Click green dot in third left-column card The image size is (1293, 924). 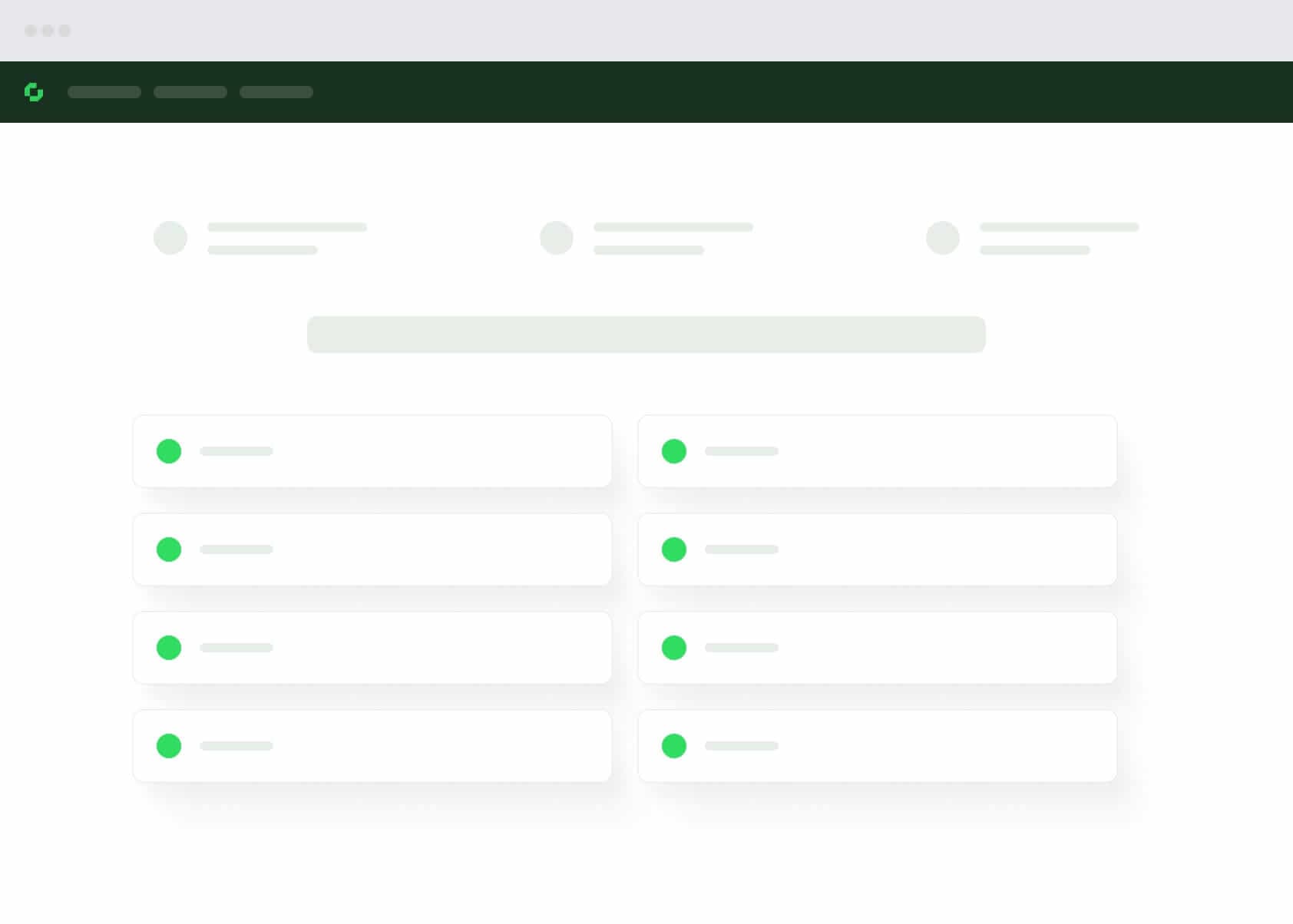pyautogui.click(x=169, y=648)
